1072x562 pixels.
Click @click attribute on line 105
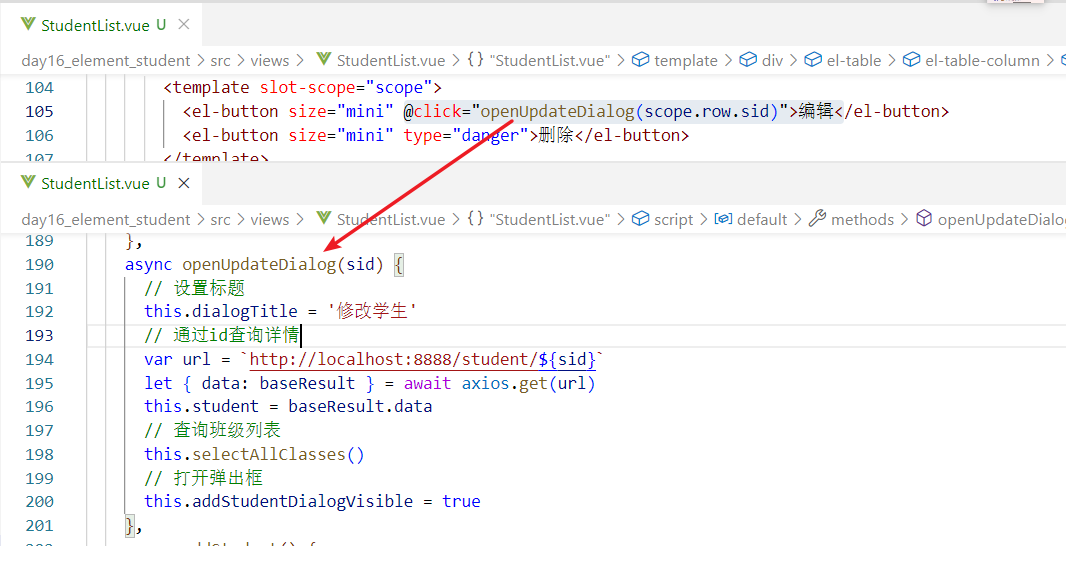coord(431,111)
